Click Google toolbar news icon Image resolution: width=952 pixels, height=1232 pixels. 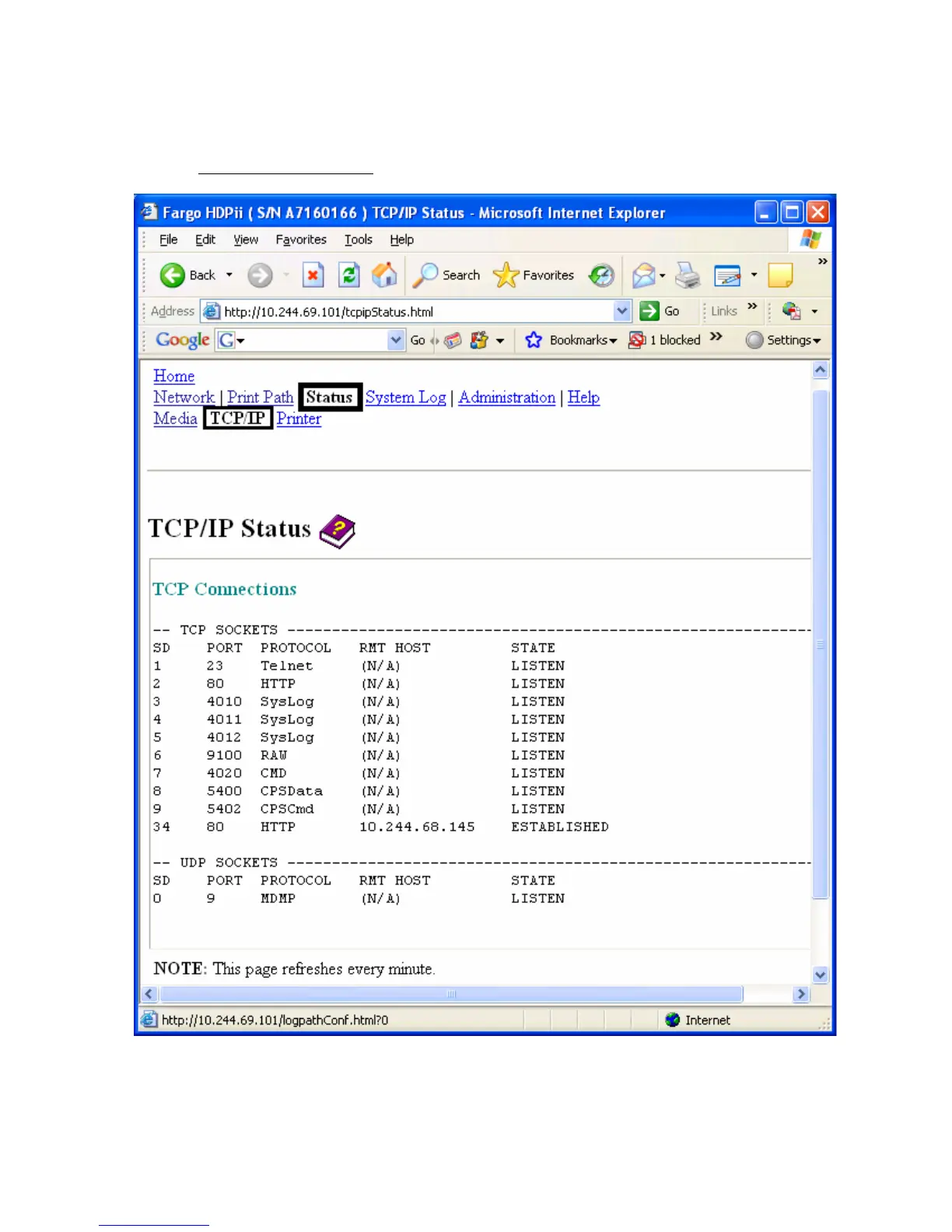point(453,340)
